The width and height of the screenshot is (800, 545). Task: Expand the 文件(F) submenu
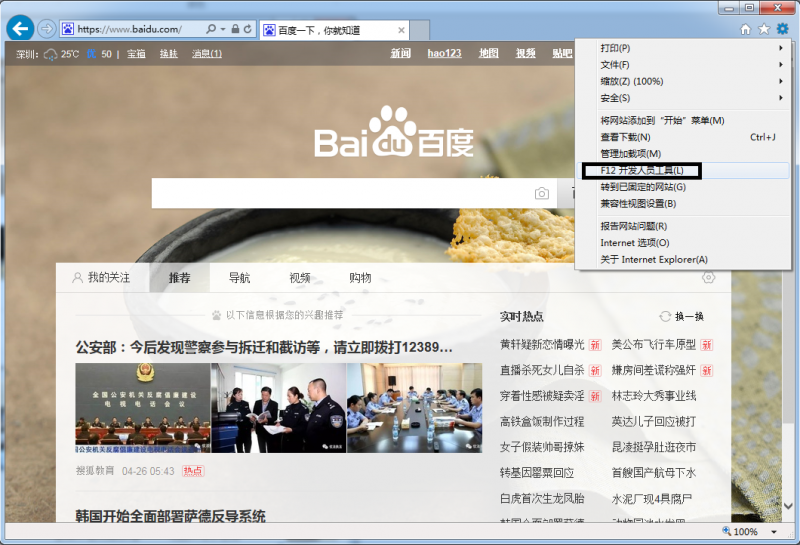pos(781,65)
